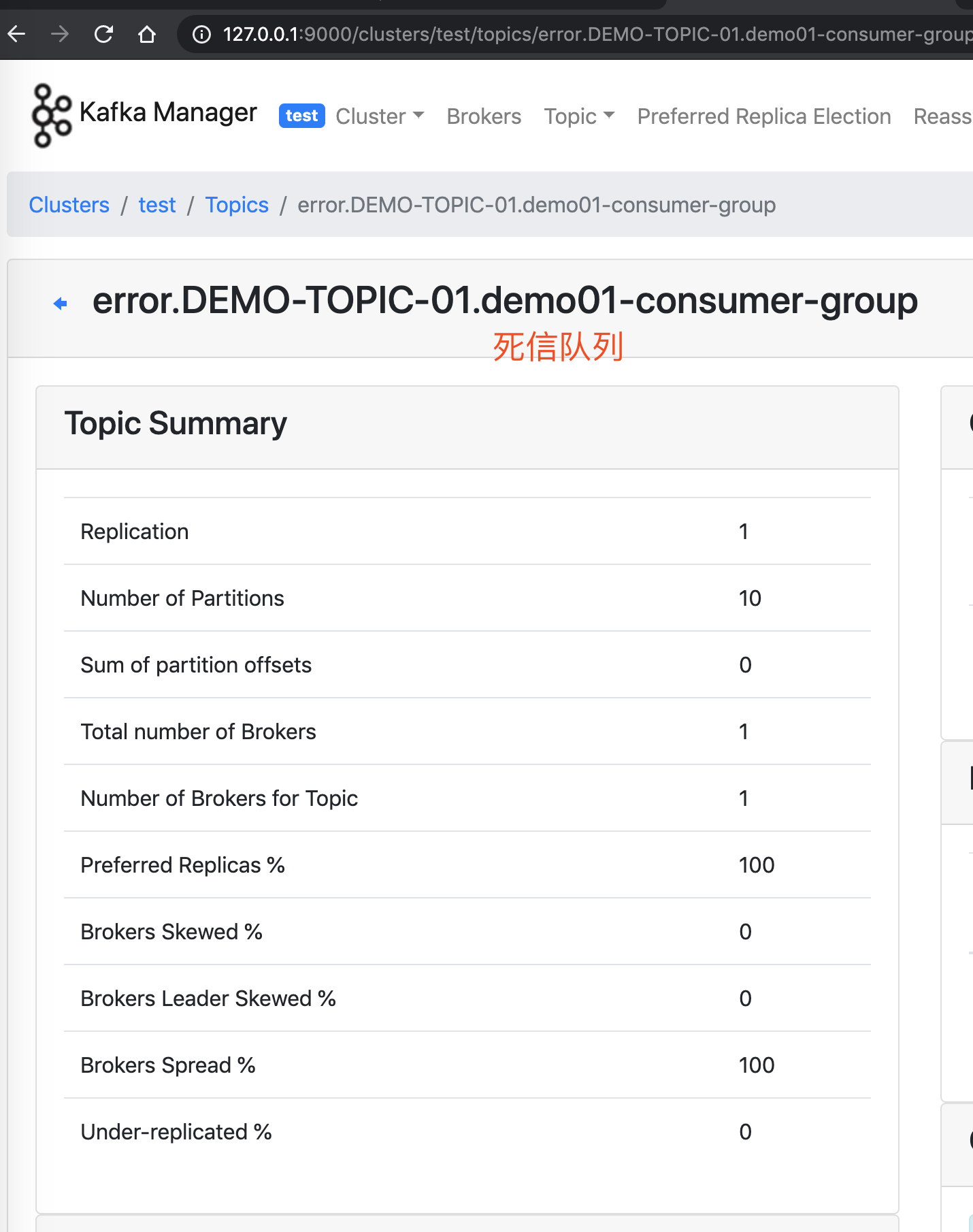Click the Kafka Manager logo icon

pyautogui.click(x=51, y=115)
